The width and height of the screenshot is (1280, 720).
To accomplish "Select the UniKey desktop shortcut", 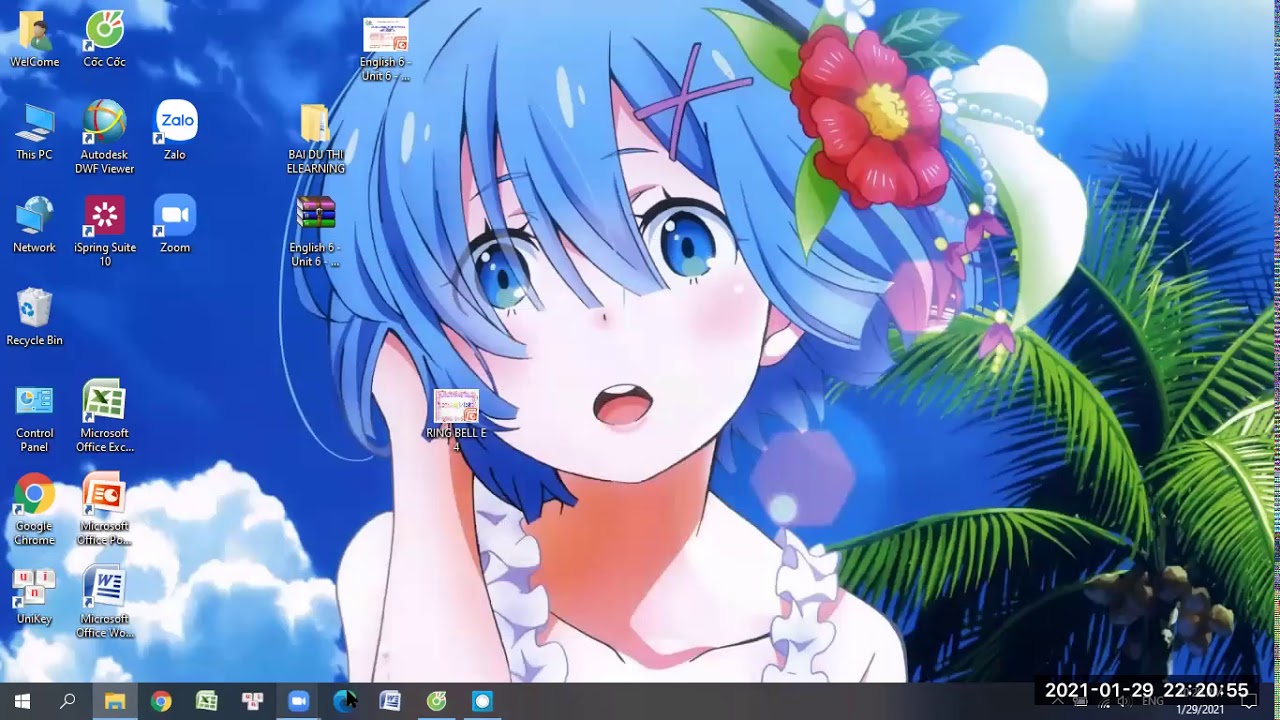I will coord(35,596).
